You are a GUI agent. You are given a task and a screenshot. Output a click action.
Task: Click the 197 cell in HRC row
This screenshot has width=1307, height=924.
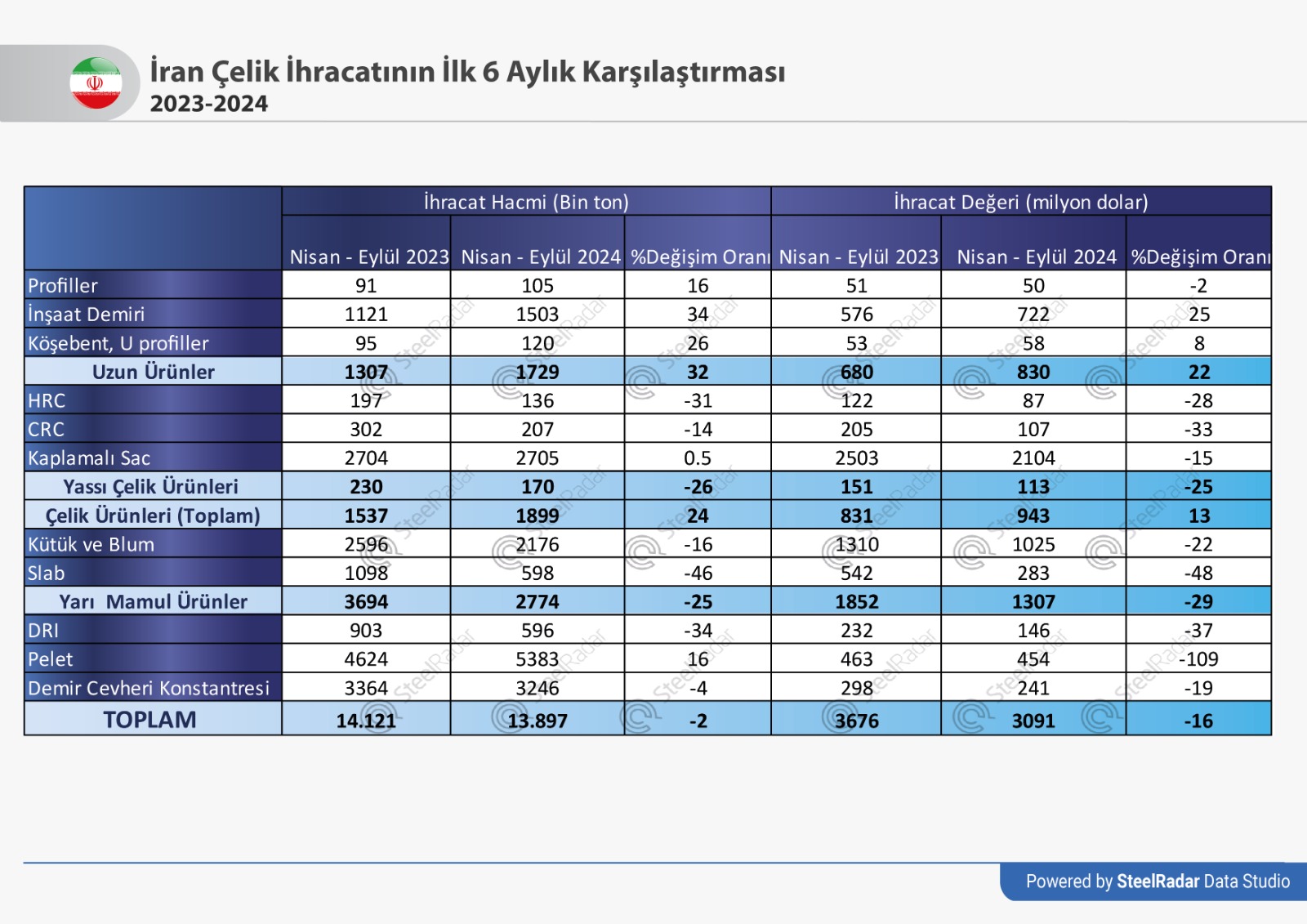click(366, 400)
